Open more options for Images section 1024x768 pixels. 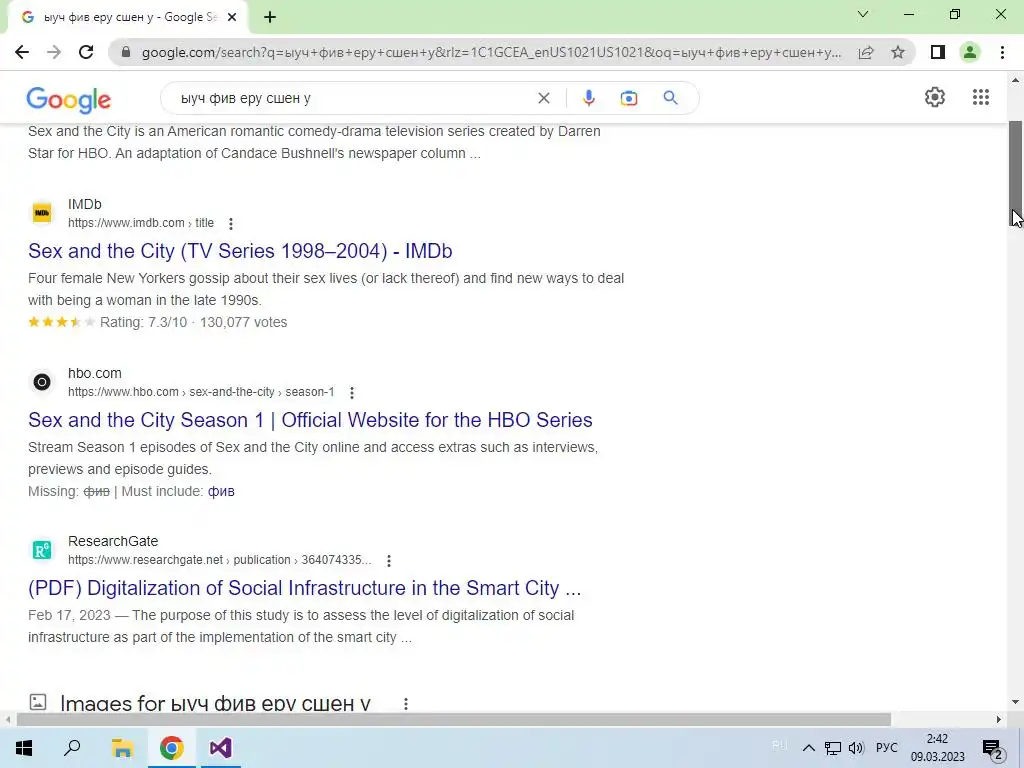click(x=406, y=703)
